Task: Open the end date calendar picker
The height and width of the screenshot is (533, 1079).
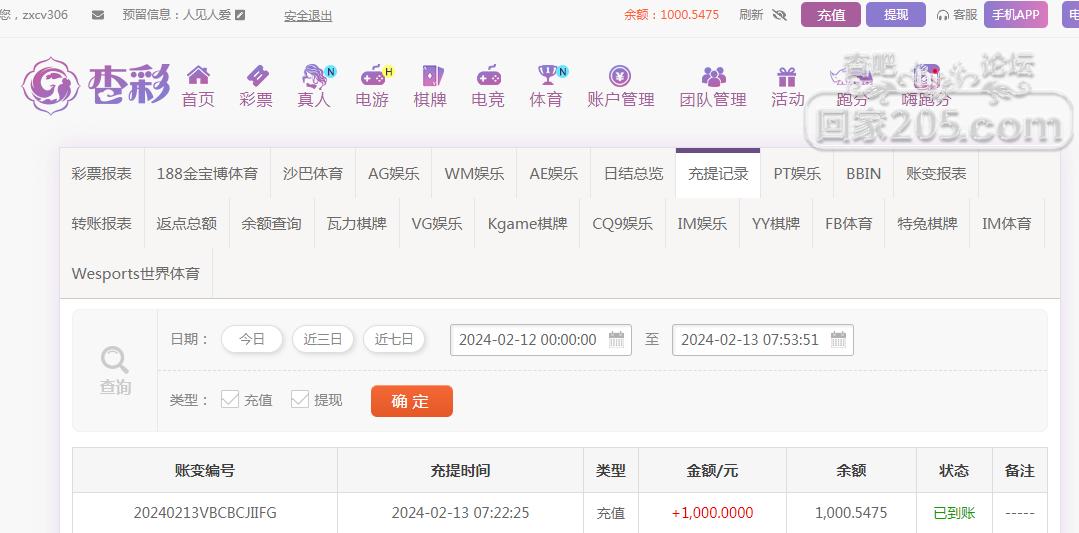Action: (838, 339)
